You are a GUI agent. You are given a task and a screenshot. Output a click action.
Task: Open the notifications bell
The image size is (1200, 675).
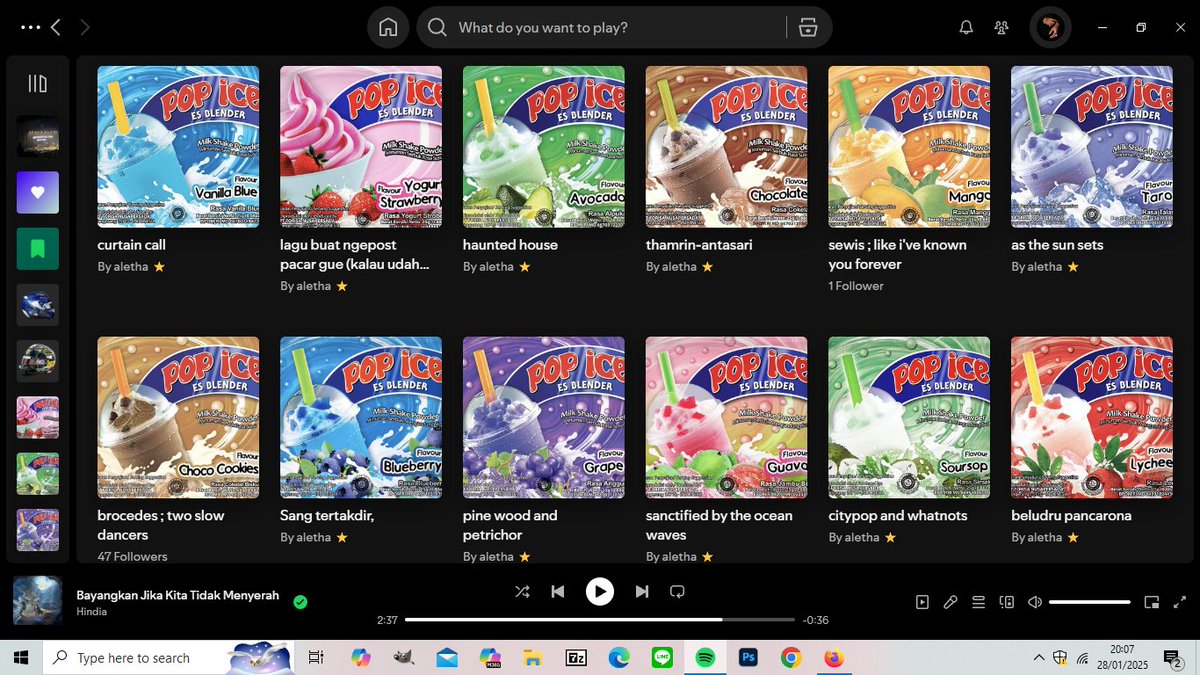click(x=966, y=28)
